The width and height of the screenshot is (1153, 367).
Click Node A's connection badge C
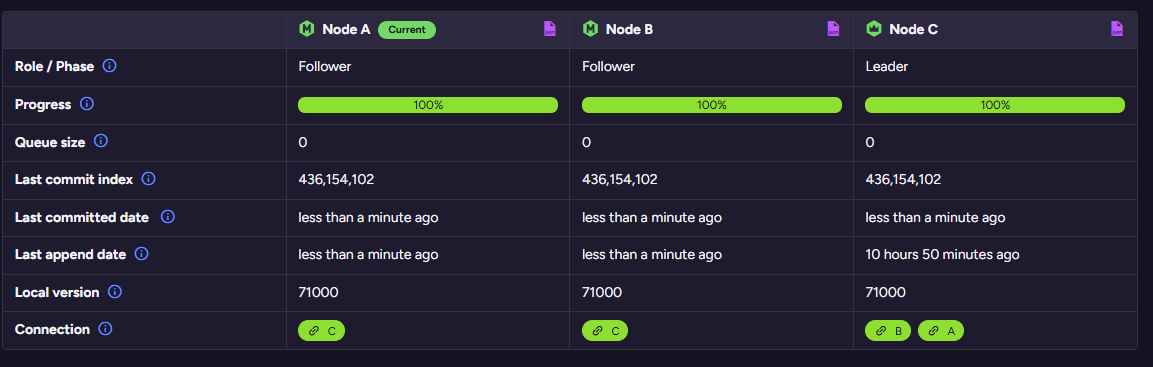[x=321, y=331]
